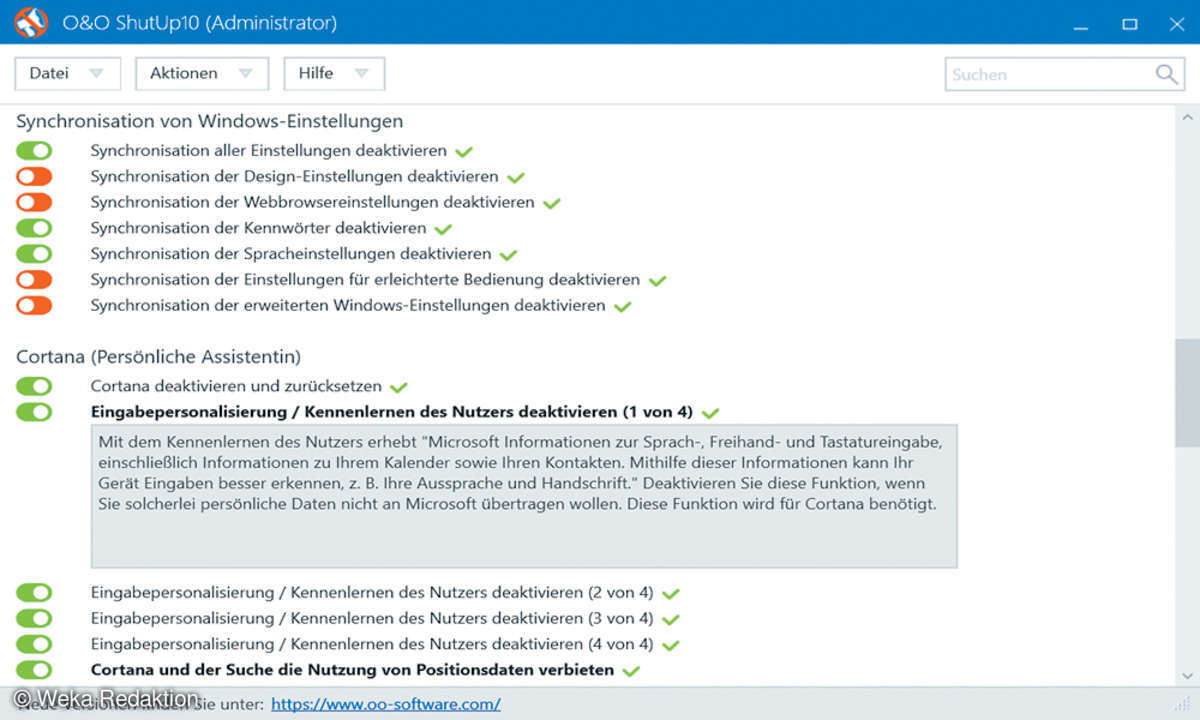Click green checkmark beside 'Synchronisation aller Einstellungen deaktivieren'
Viewport: 1200px width, 720px height.
(x=464, y=152)
